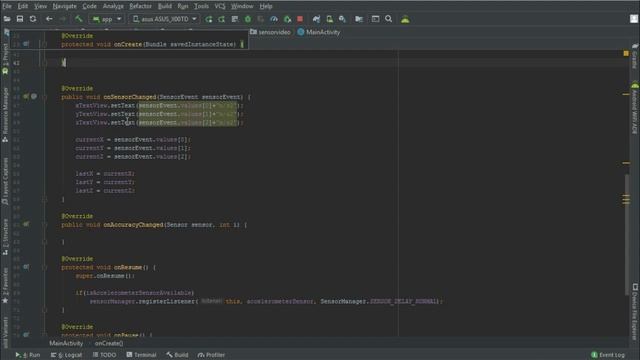Click the override gutter icon beside onSensorChanged
The width and height of the screenshot is (640, 360).
(26, 97)
